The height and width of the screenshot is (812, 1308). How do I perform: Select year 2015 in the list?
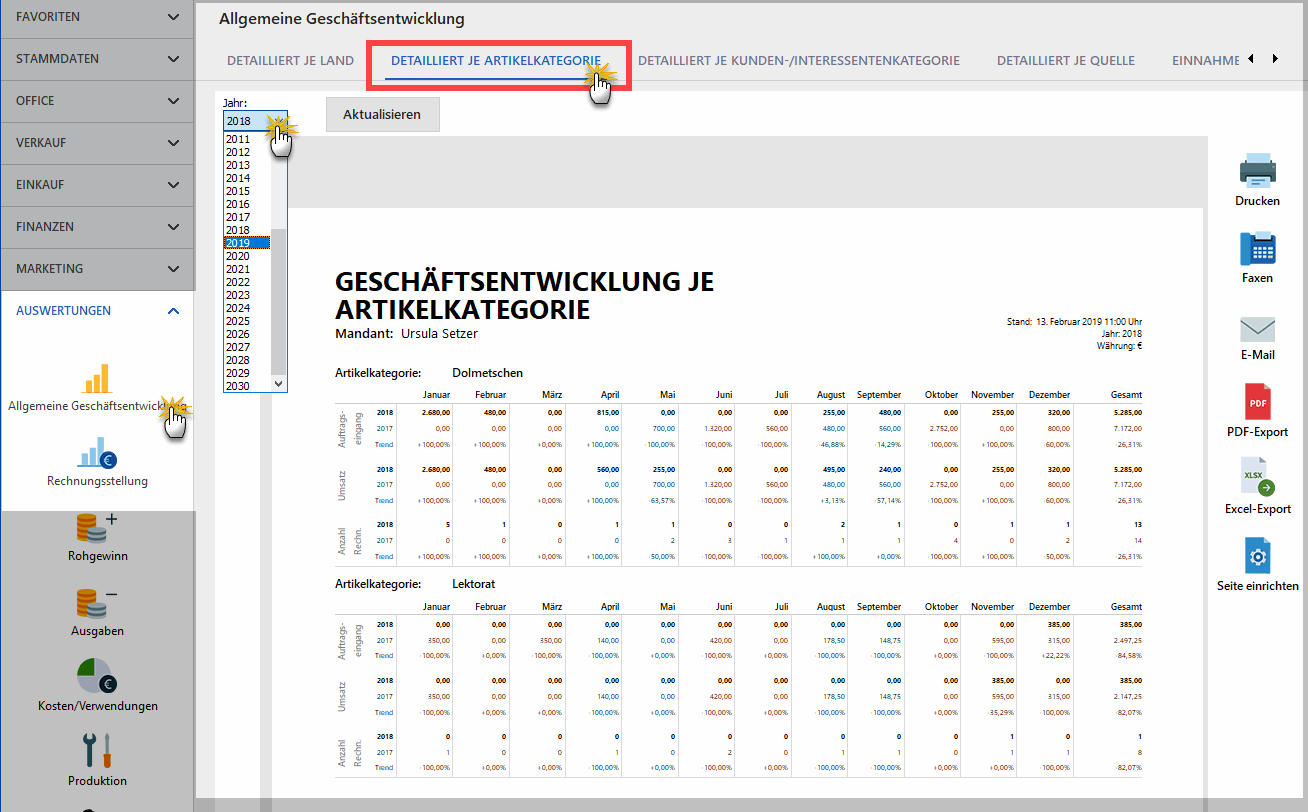(x=247, y=191)
